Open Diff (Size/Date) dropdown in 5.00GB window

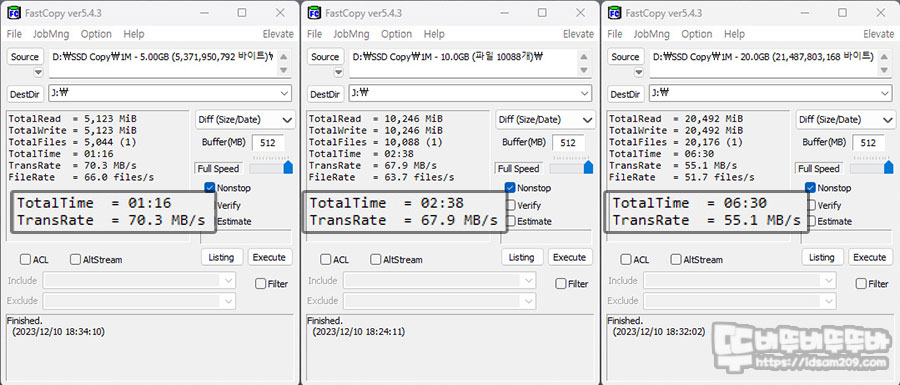click(x=245, y=120)
